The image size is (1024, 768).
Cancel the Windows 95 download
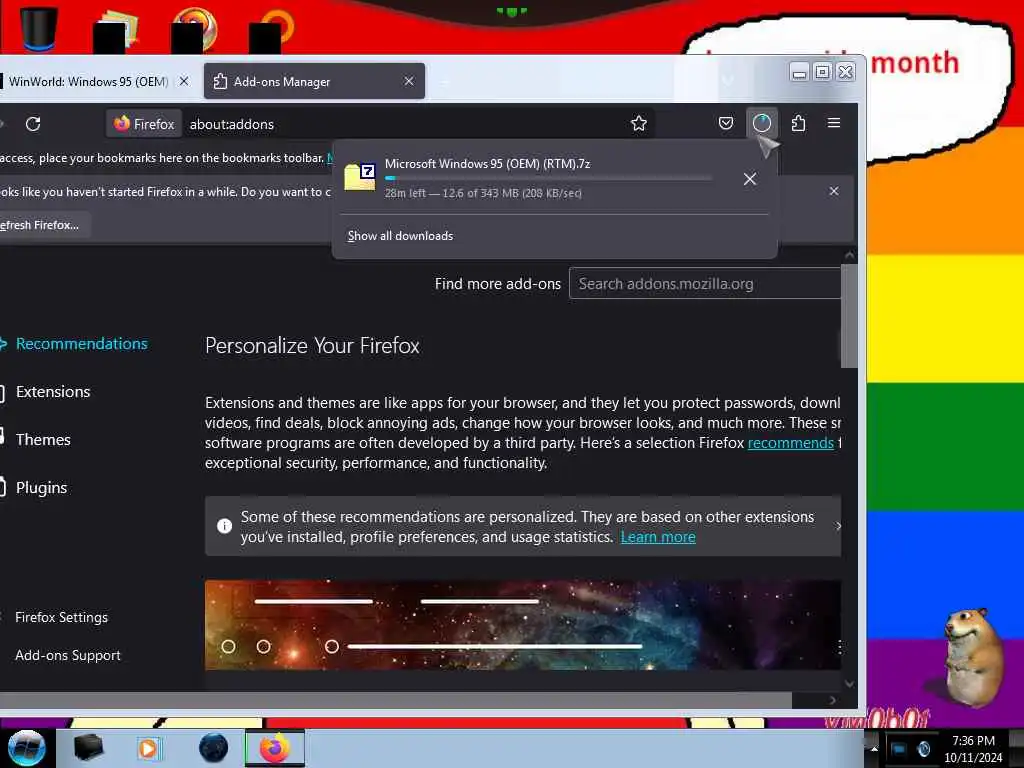coord(750,179)
